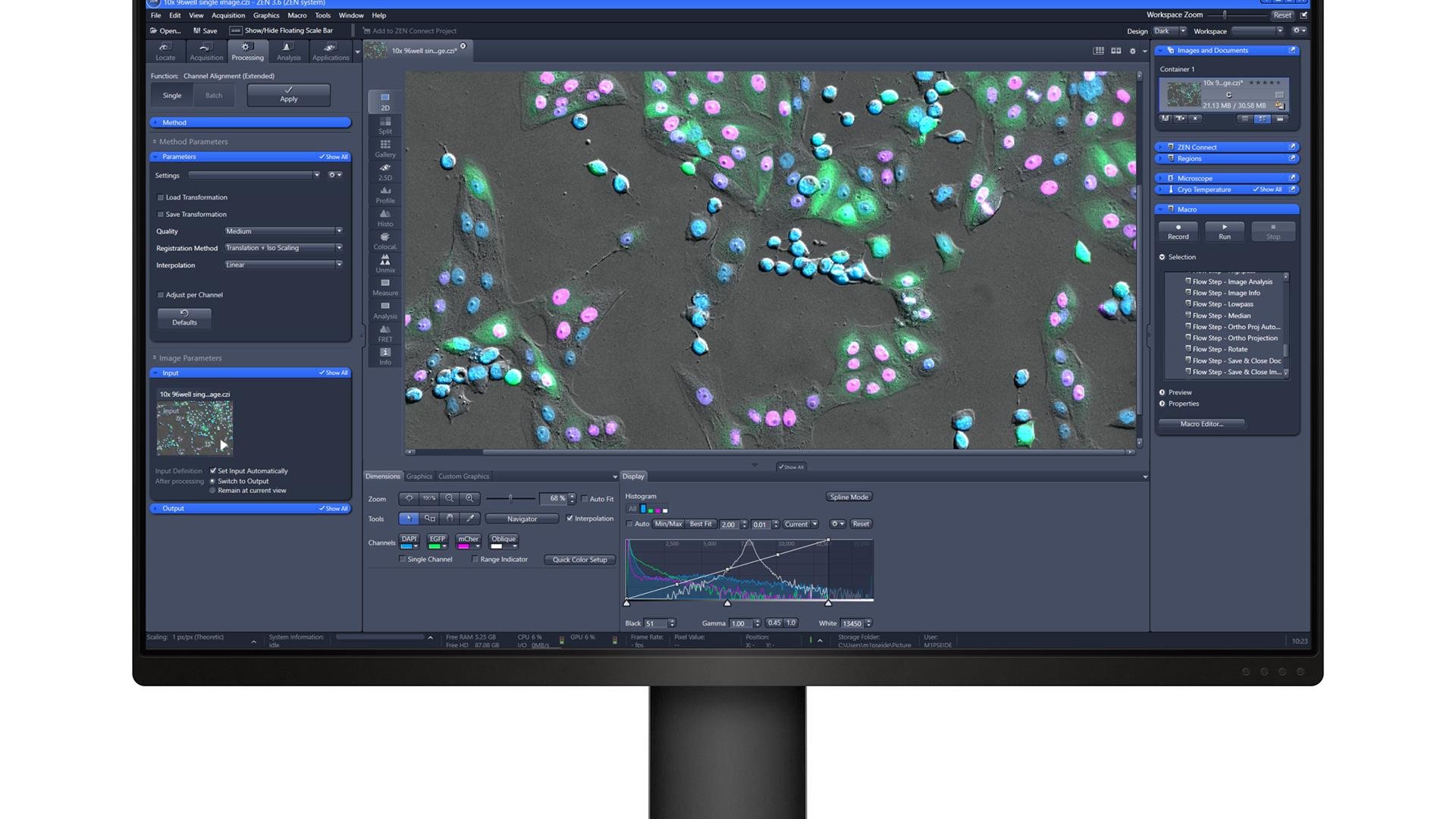This screenshot has width=1456, height=819.
Task: Open the Macro Editor
Action: pyautogui.click(x=1201, y=424)
